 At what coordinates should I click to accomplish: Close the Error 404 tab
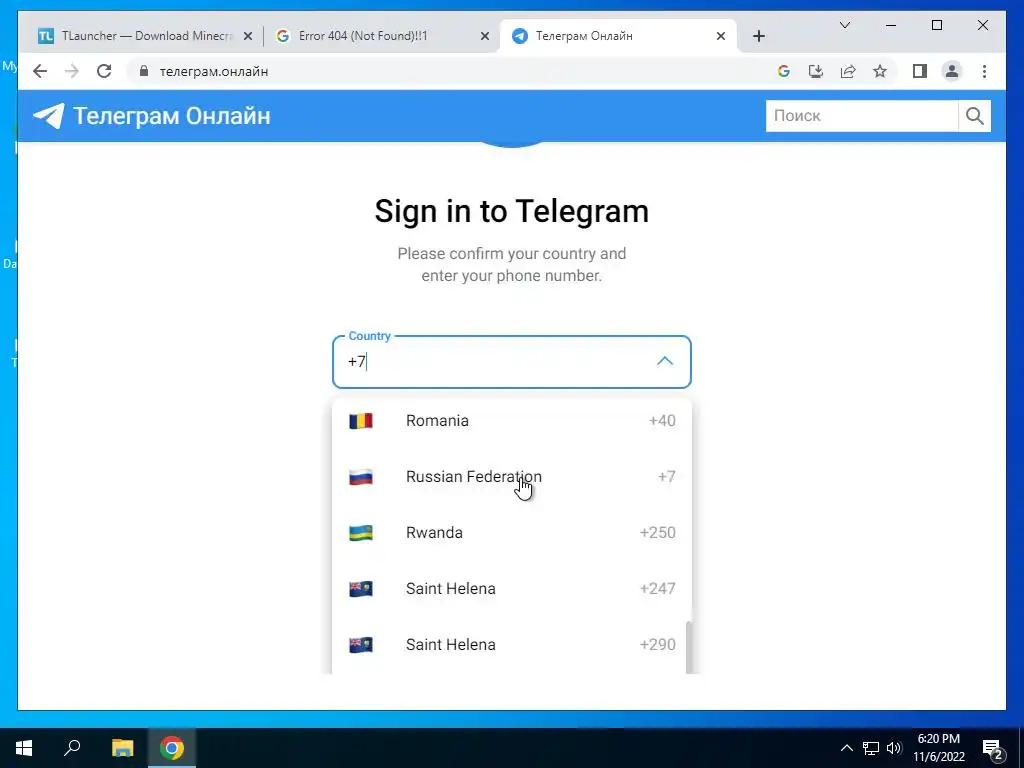(485, 37)
